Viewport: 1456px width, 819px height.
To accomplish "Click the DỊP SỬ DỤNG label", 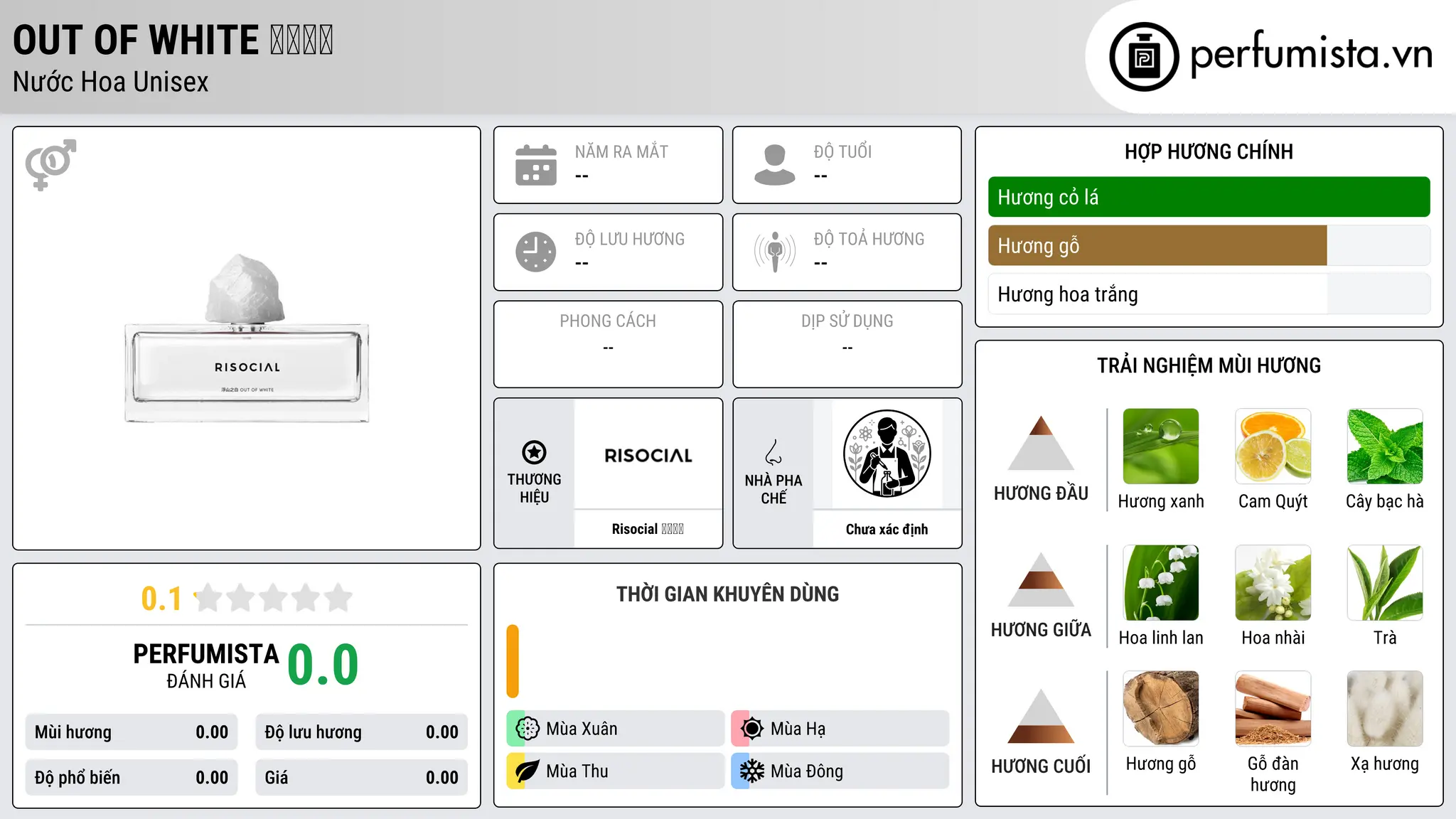I will pos(847,321).
